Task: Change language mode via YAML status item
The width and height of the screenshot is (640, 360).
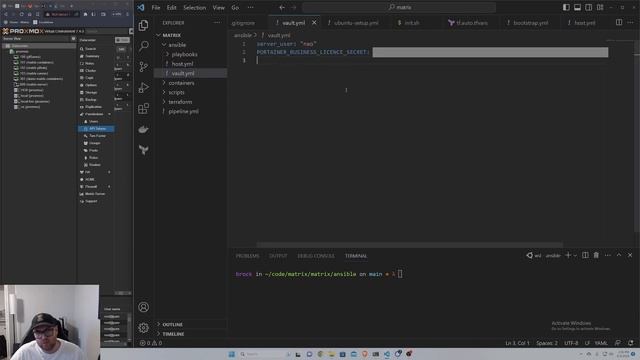Action: pos(601,343)
